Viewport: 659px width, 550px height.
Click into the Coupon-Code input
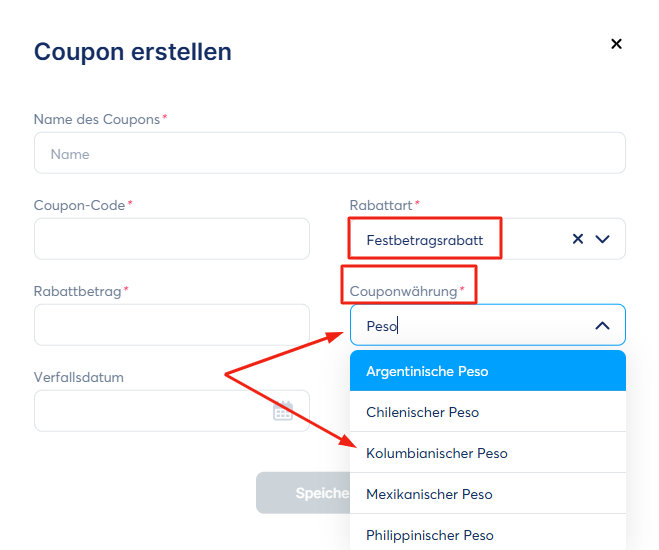tap(172, 239)
